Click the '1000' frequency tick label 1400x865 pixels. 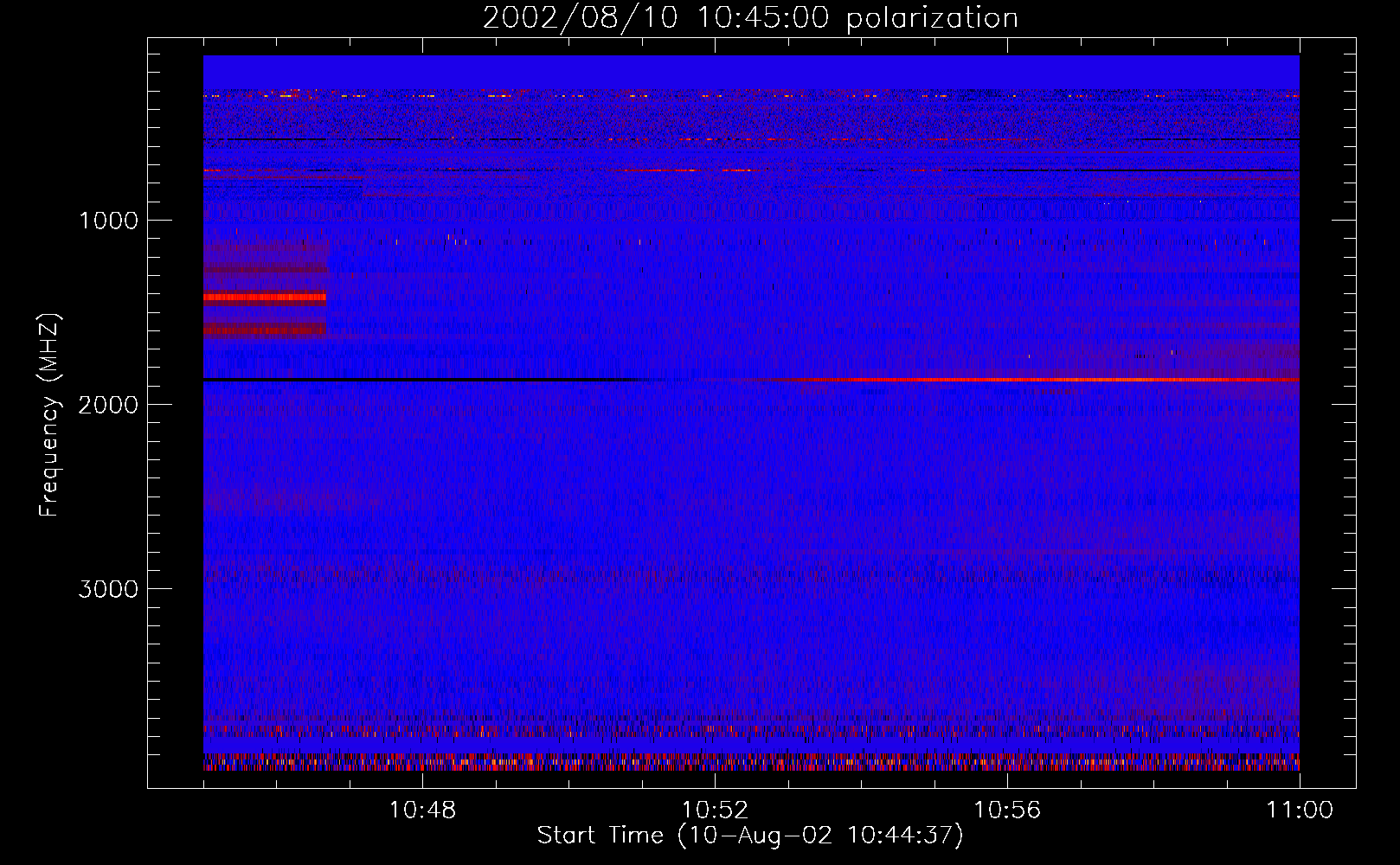(x=108, y=221)
